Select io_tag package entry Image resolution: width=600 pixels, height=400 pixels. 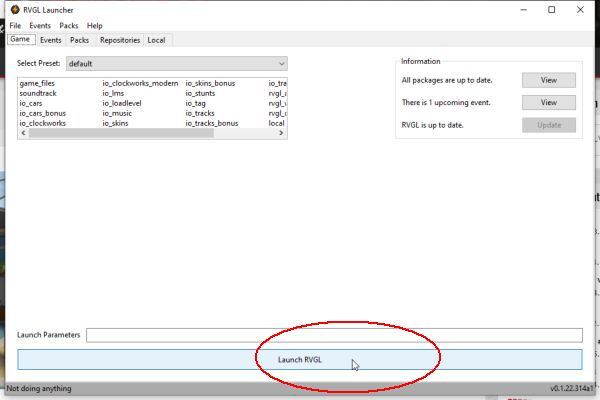click(196, 103)
